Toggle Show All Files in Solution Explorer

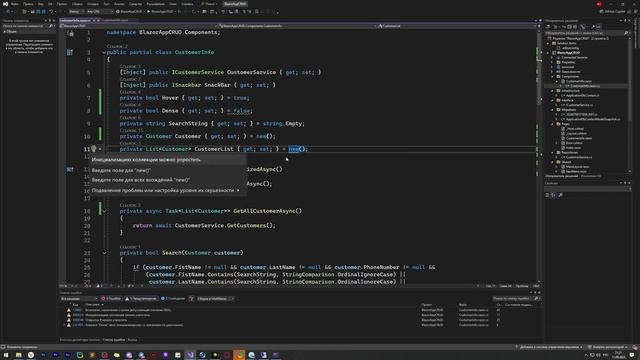pos(575,27)
